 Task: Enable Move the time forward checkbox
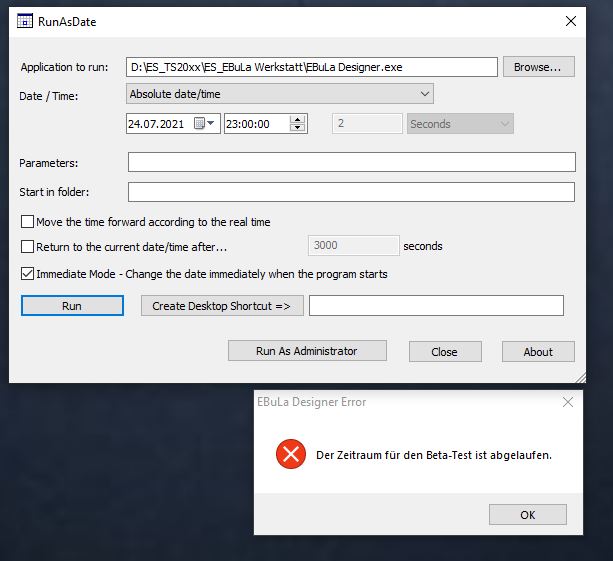point(27,222)
